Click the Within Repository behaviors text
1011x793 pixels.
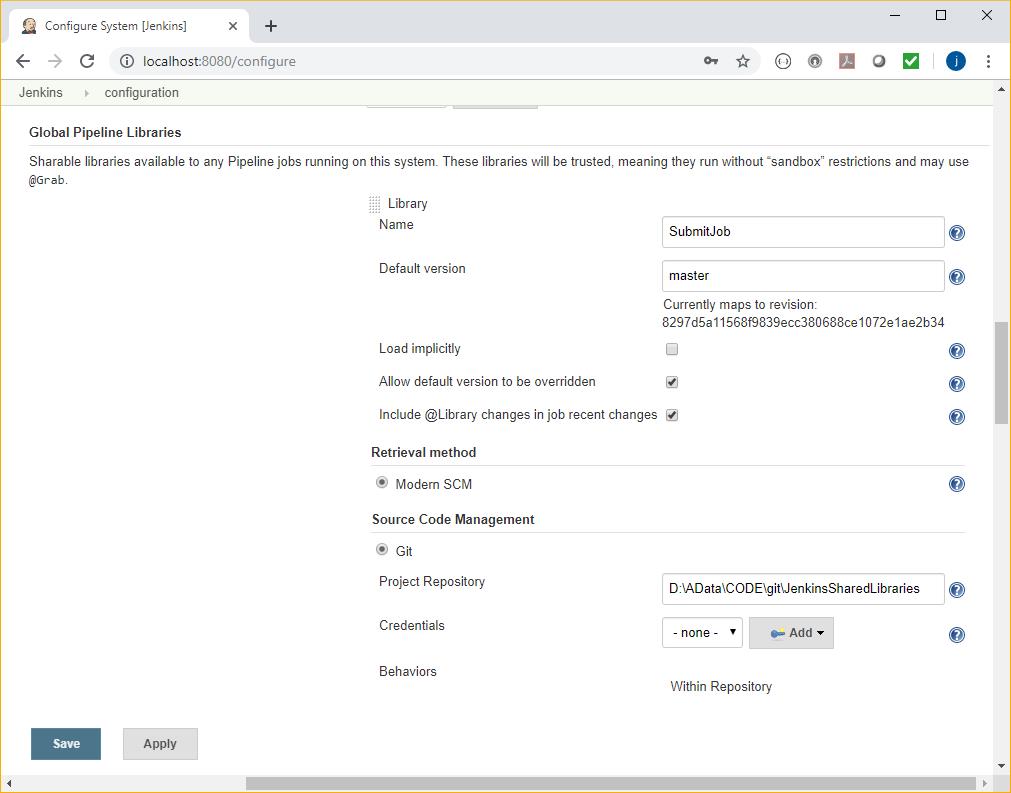[x=721, y=687]
